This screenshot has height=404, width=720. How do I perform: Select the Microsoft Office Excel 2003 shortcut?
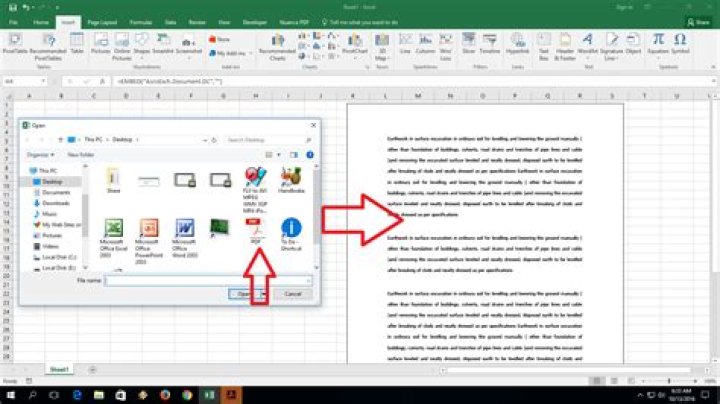pos(113,238)
